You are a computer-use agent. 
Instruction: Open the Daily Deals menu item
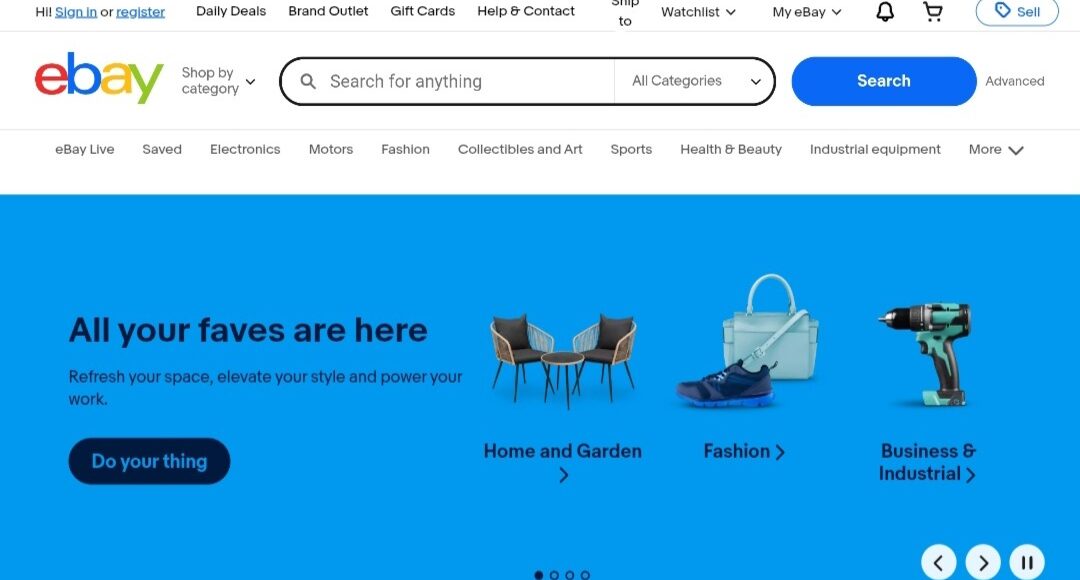click(x=231, y=11)
